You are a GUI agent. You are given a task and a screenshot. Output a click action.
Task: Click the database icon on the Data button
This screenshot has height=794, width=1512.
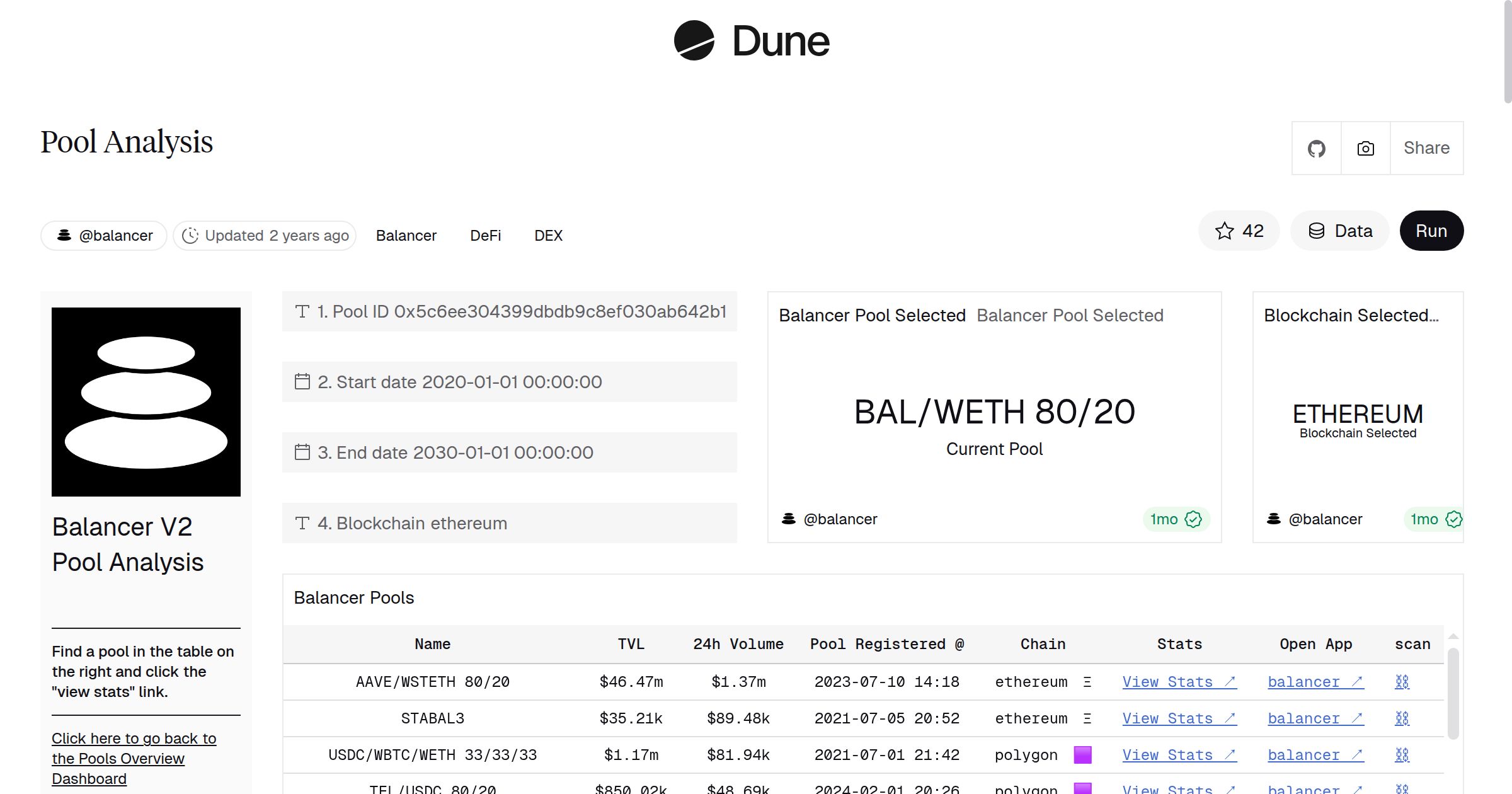tap(1318, 231)
